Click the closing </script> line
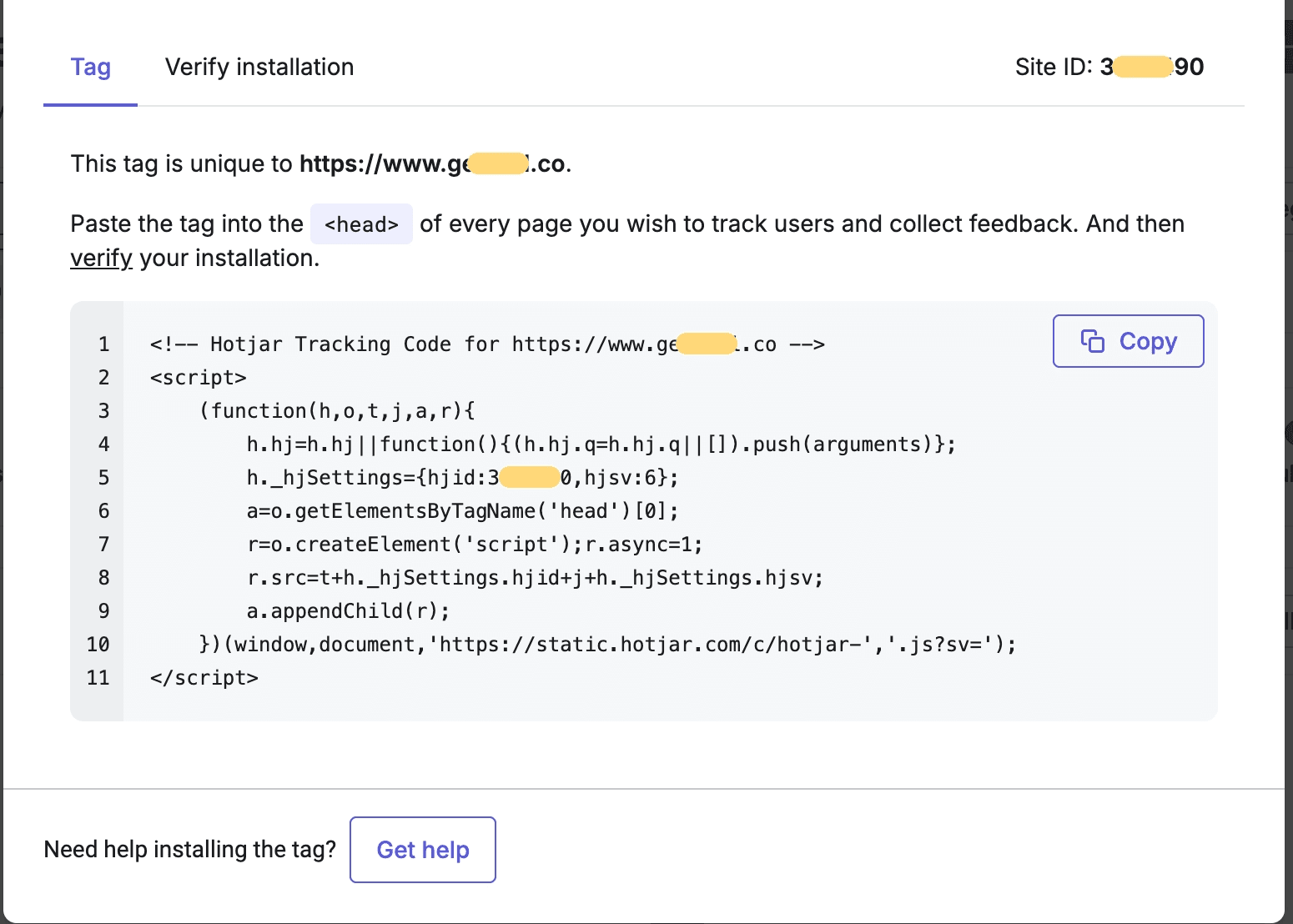Image resolution: width=1293 pixels, height=924 pixels. [204, 678]
